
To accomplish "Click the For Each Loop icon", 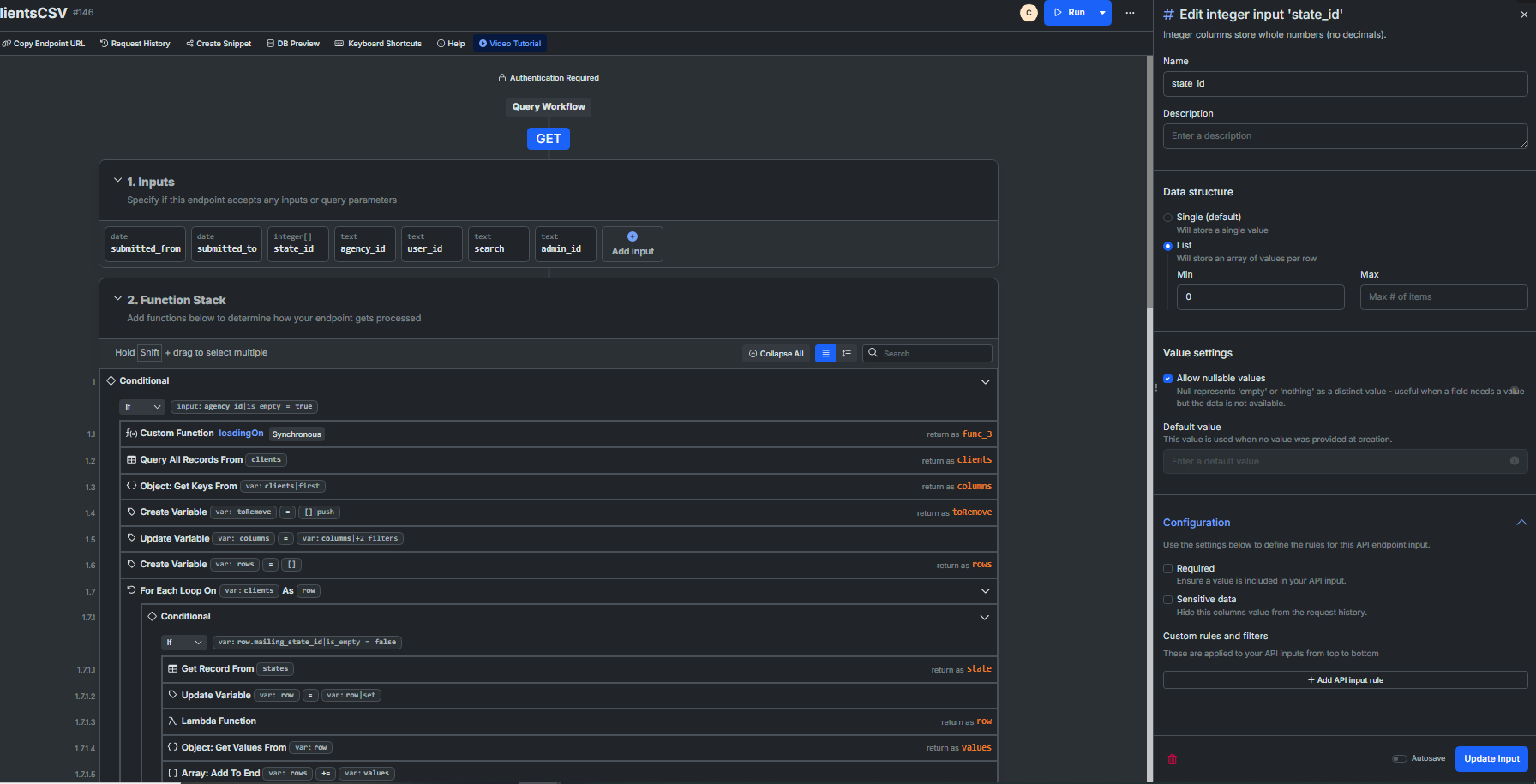I will [x=131, y=590].
